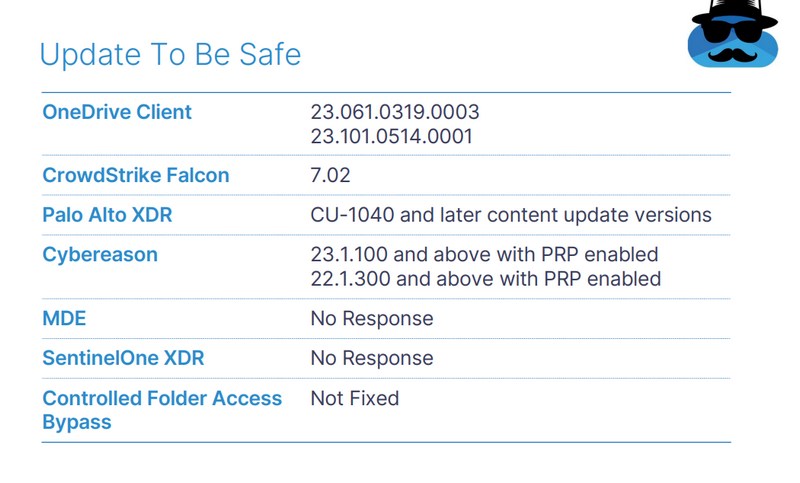
Task: Click the CrowdStrike Falcon label
Action: click(136, 176)
